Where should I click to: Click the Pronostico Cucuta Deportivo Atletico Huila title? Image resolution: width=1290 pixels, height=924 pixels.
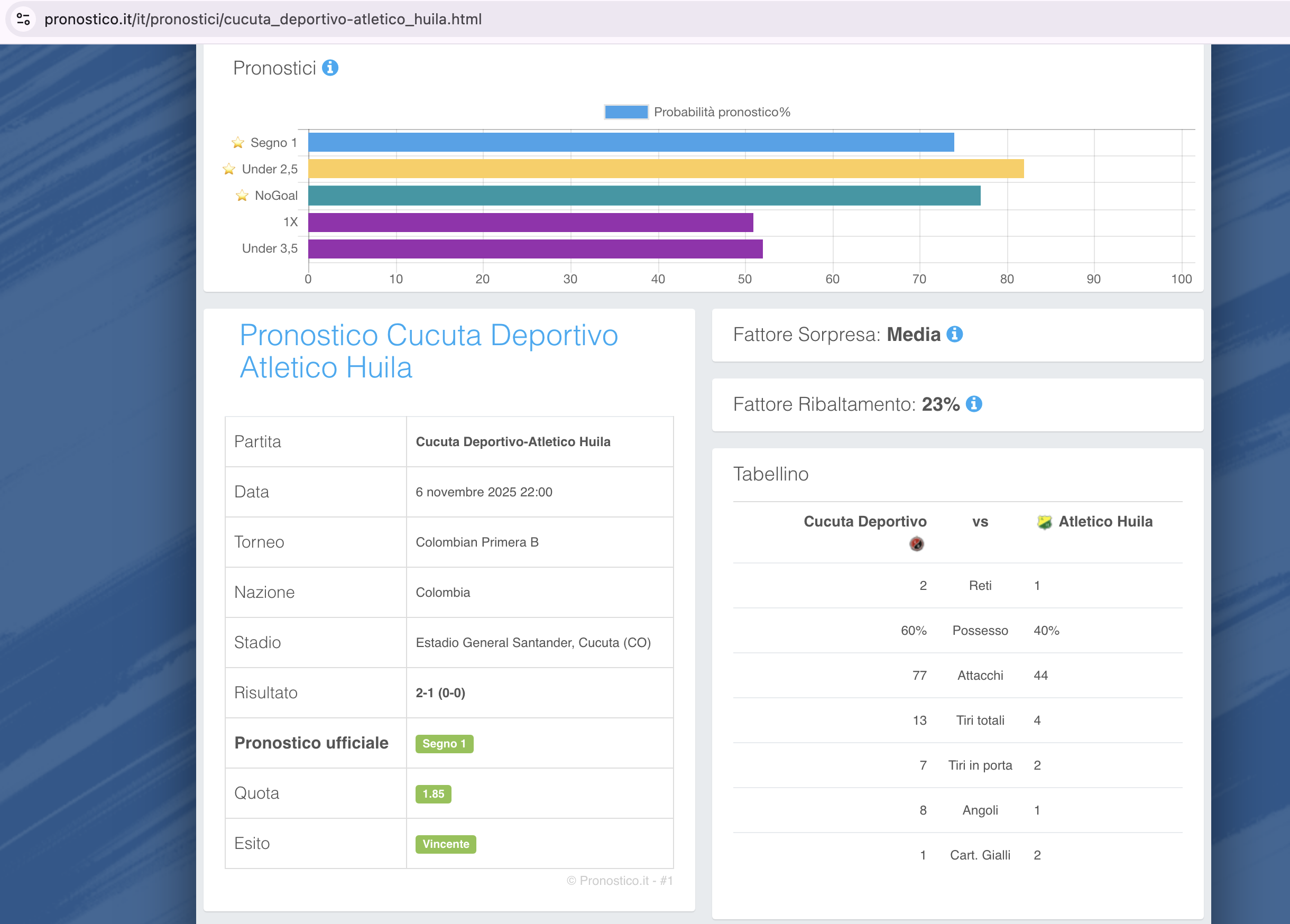pos(428,351)
